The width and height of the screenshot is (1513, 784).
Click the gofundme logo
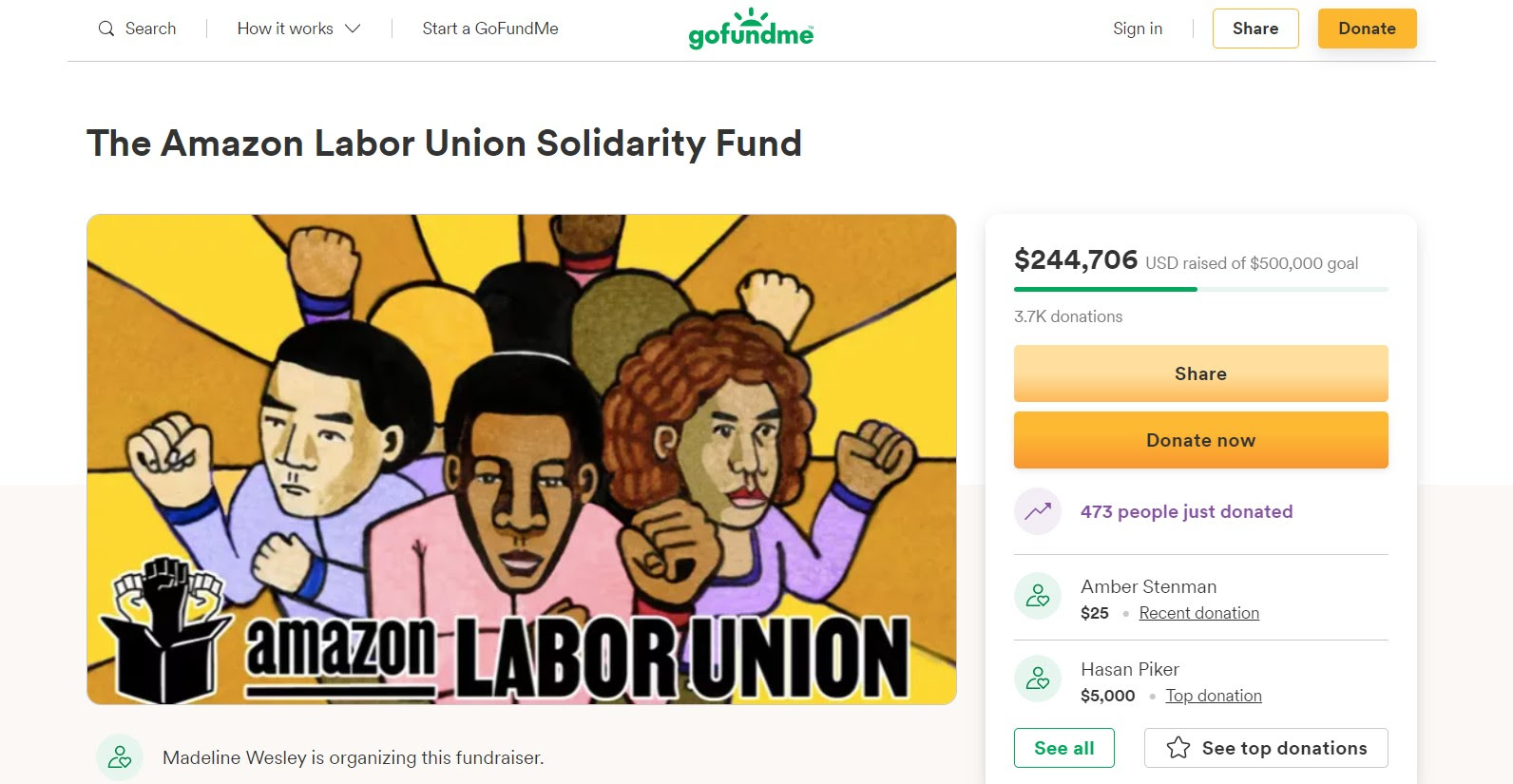click(750, 29)
